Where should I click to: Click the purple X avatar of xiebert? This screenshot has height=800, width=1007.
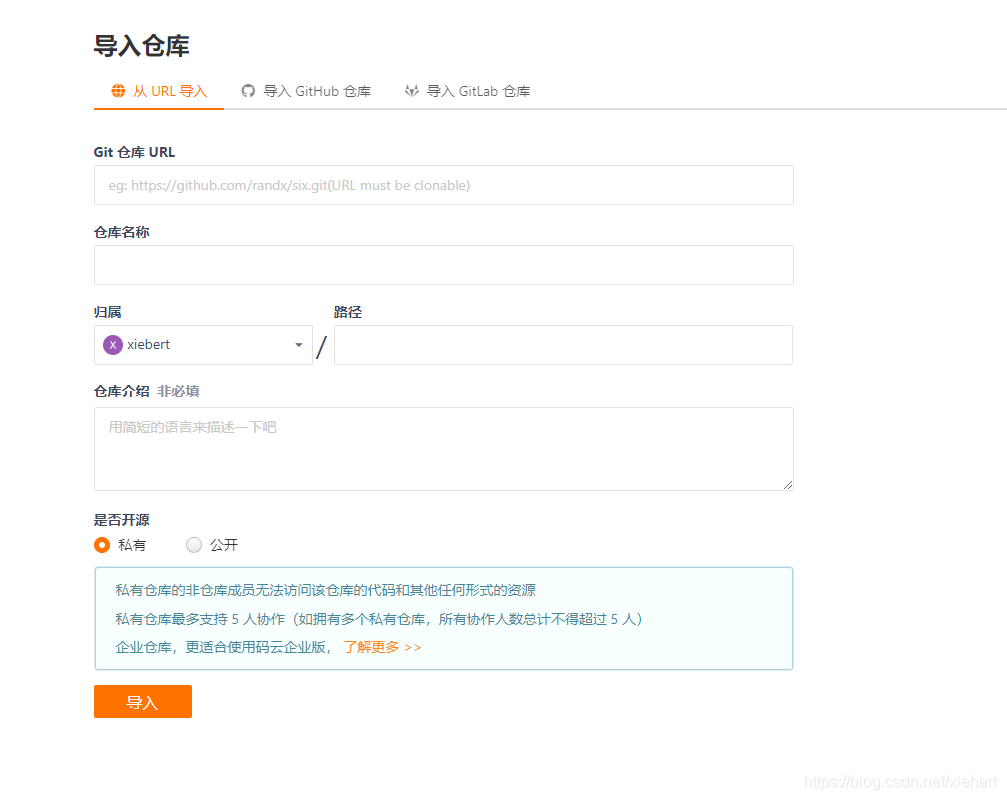click(113, 345)
